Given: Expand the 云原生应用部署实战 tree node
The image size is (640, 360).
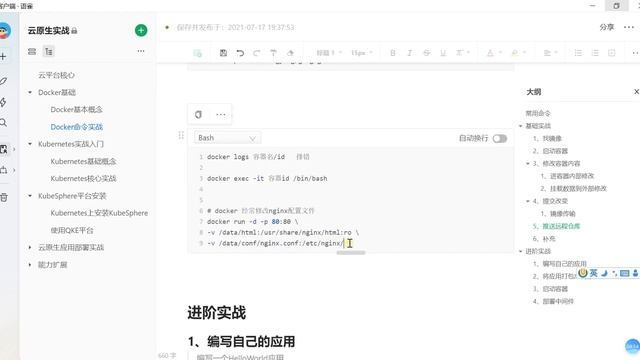Looking at the screenshot, I should pos(30,247).
